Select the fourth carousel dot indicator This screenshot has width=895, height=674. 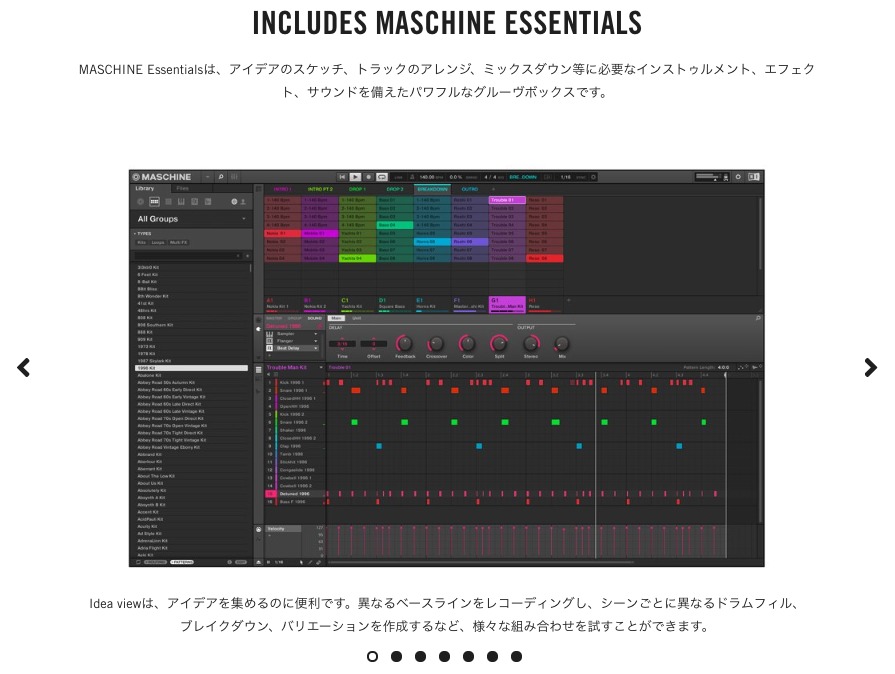(x=444, y=656)
